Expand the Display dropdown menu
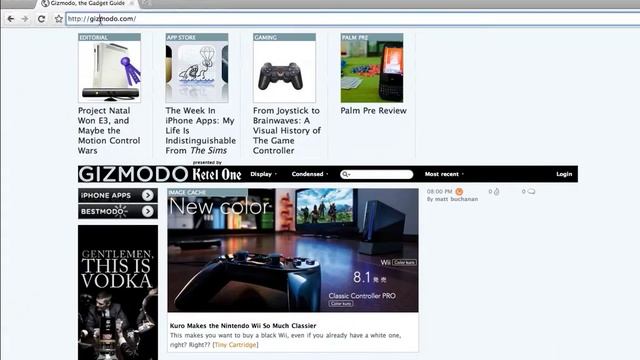This screenshot has height=360, width=640. coord(264,174)
